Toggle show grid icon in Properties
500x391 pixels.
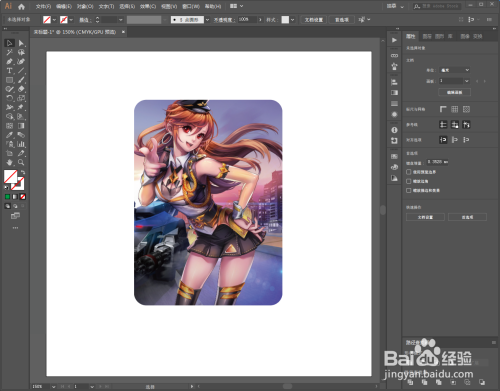pos(455,109)
